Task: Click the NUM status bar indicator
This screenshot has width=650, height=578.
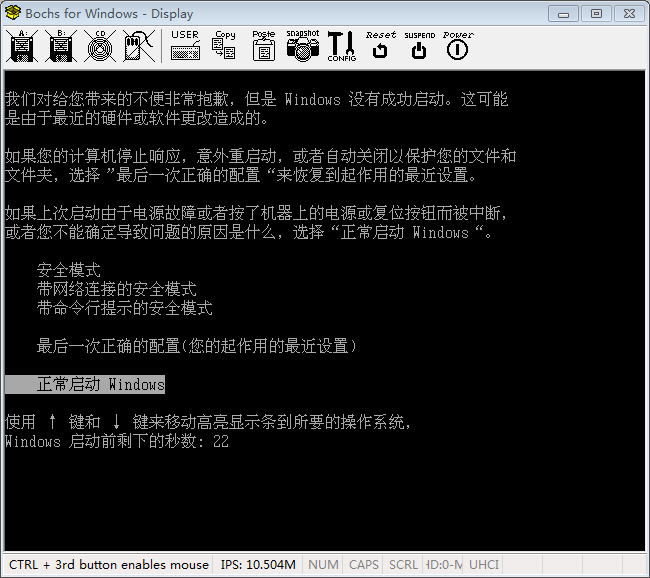Action: click(x=323, y=565)
